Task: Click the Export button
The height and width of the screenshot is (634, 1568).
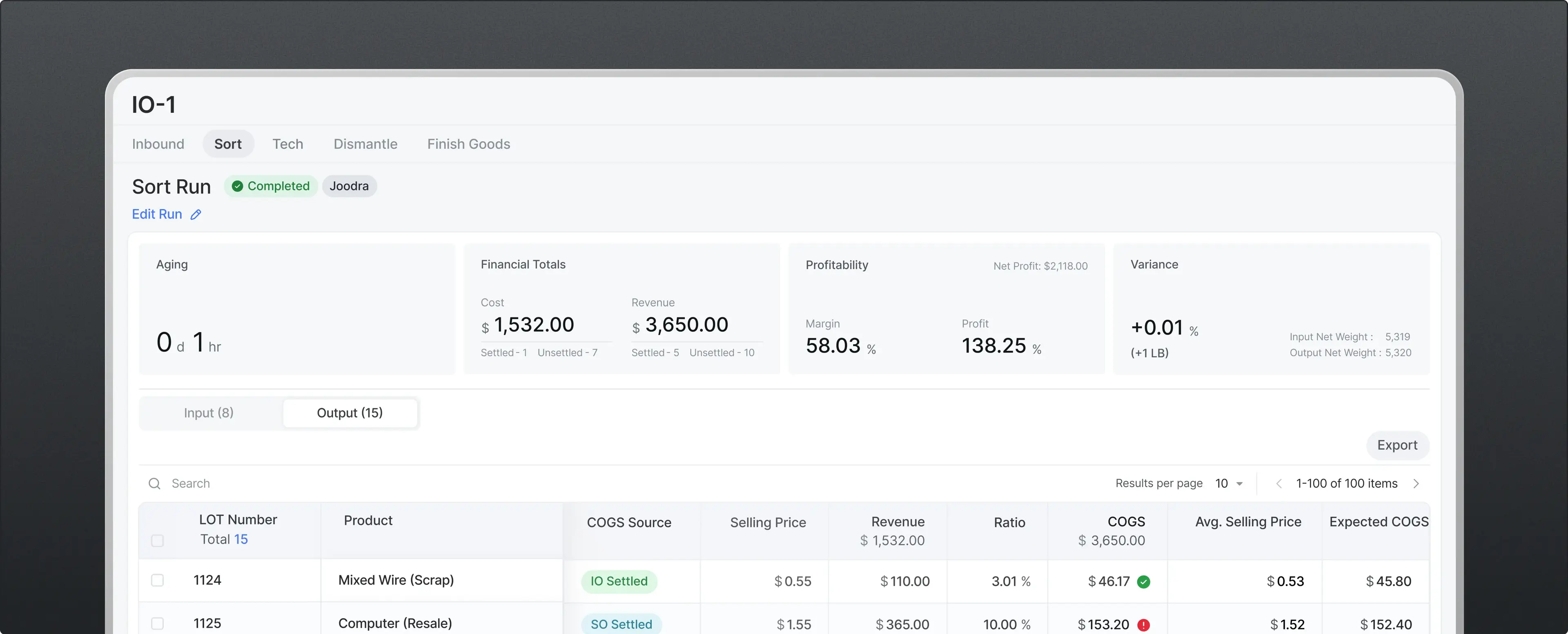Action: [1397, 445]
